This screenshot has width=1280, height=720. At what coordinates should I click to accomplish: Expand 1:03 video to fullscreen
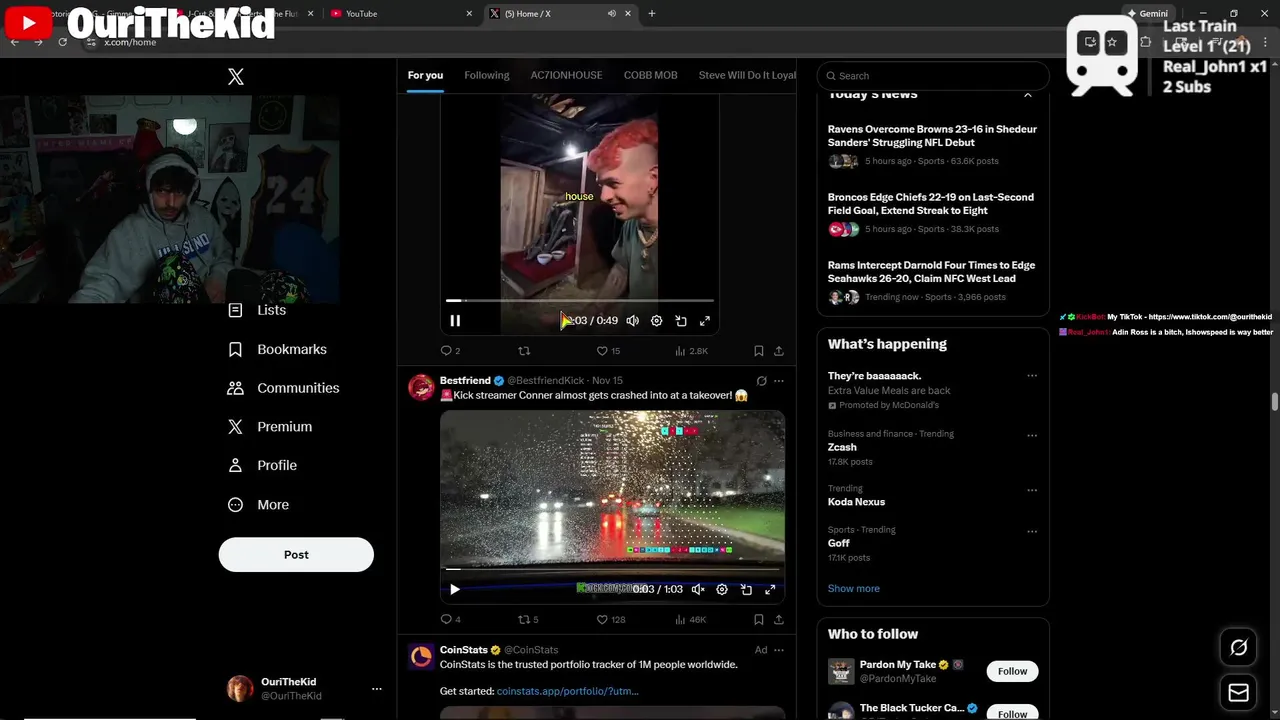point(770,590)
